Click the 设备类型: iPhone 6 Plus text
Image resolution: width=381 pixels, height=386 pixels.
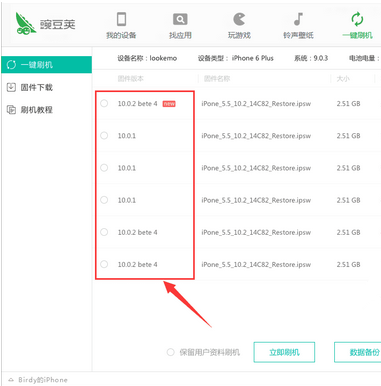coord(236,58)
